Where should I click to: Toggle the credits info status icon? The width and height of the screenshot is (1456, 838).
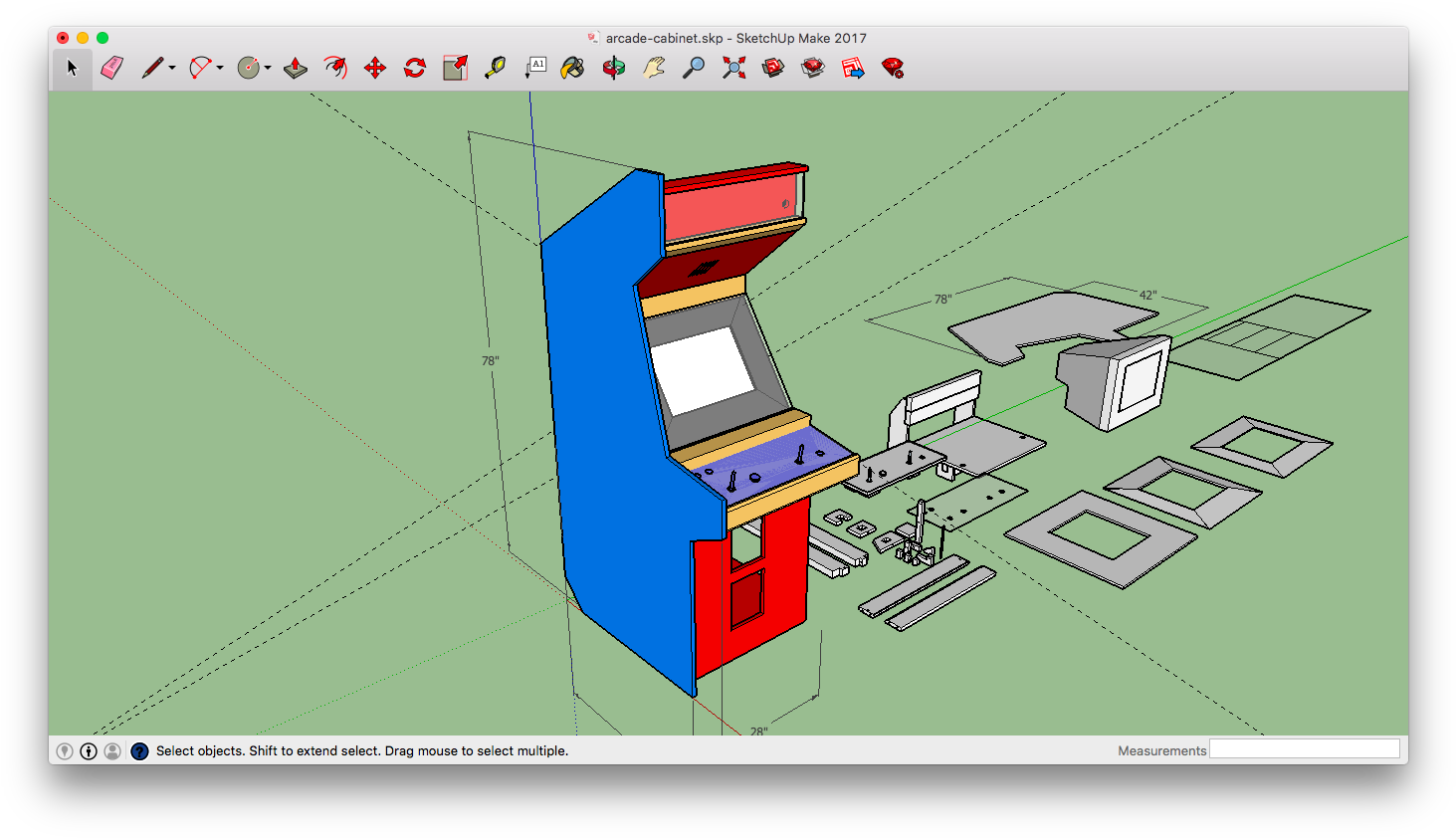(89, 751)
